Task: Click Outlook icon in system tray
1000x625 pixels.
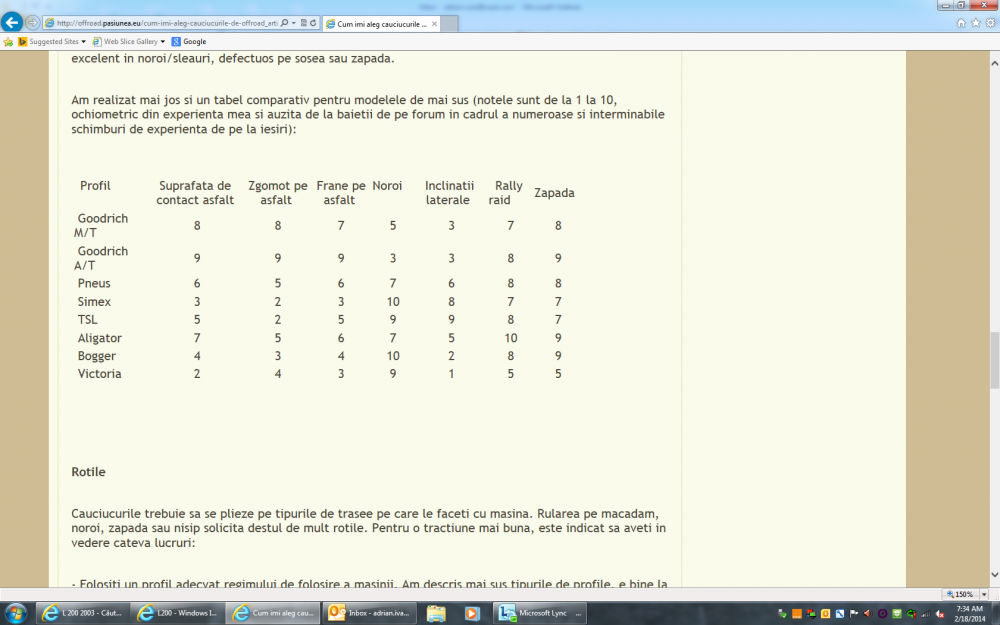Action: coord(825,614)
